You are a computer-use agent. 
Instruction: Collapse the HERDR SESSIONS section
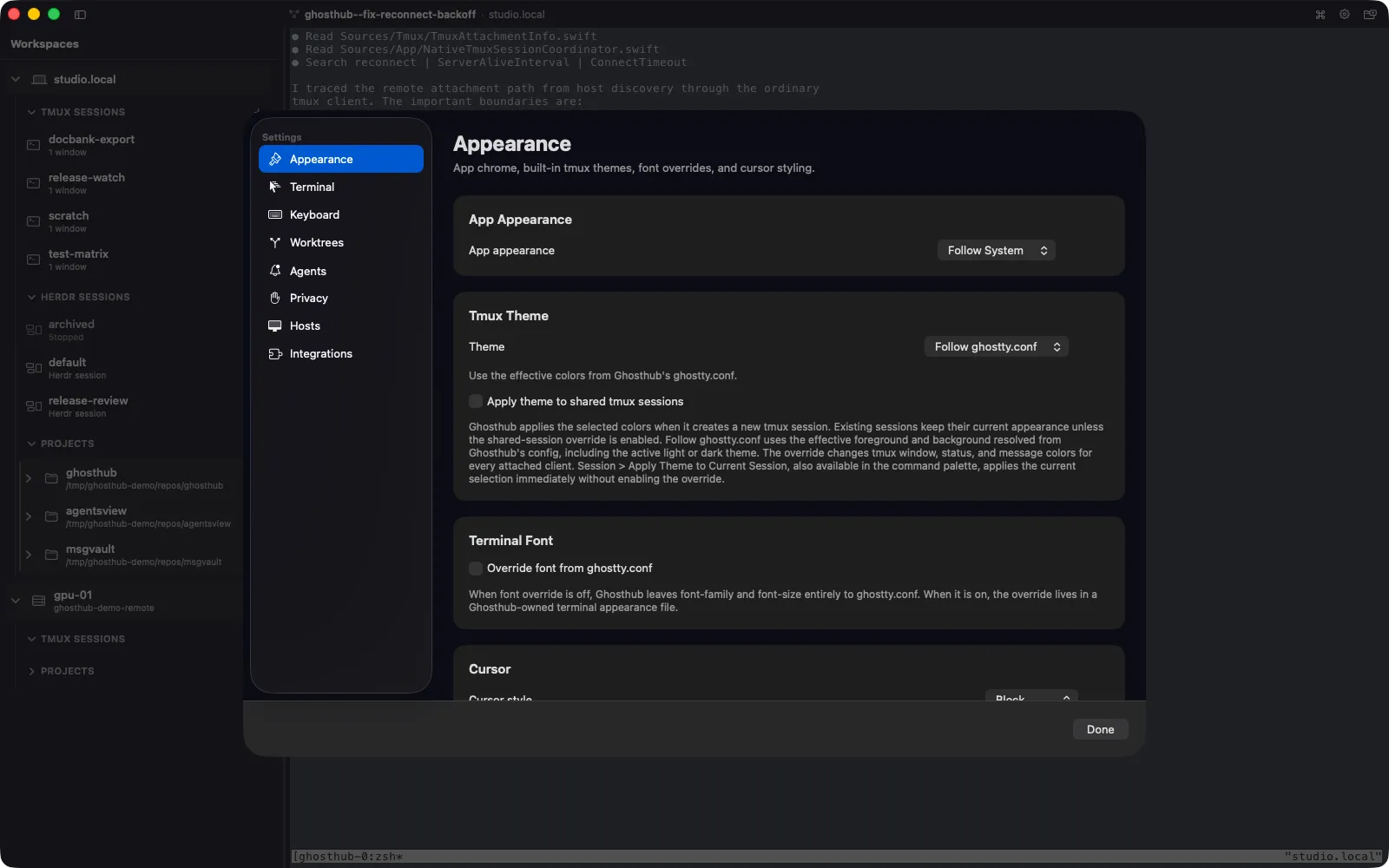[32, 297]
